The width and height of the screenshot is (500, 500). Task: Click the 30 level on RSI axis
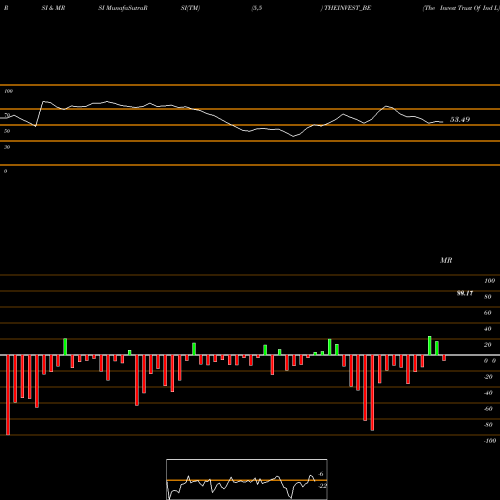pos(7,147)
